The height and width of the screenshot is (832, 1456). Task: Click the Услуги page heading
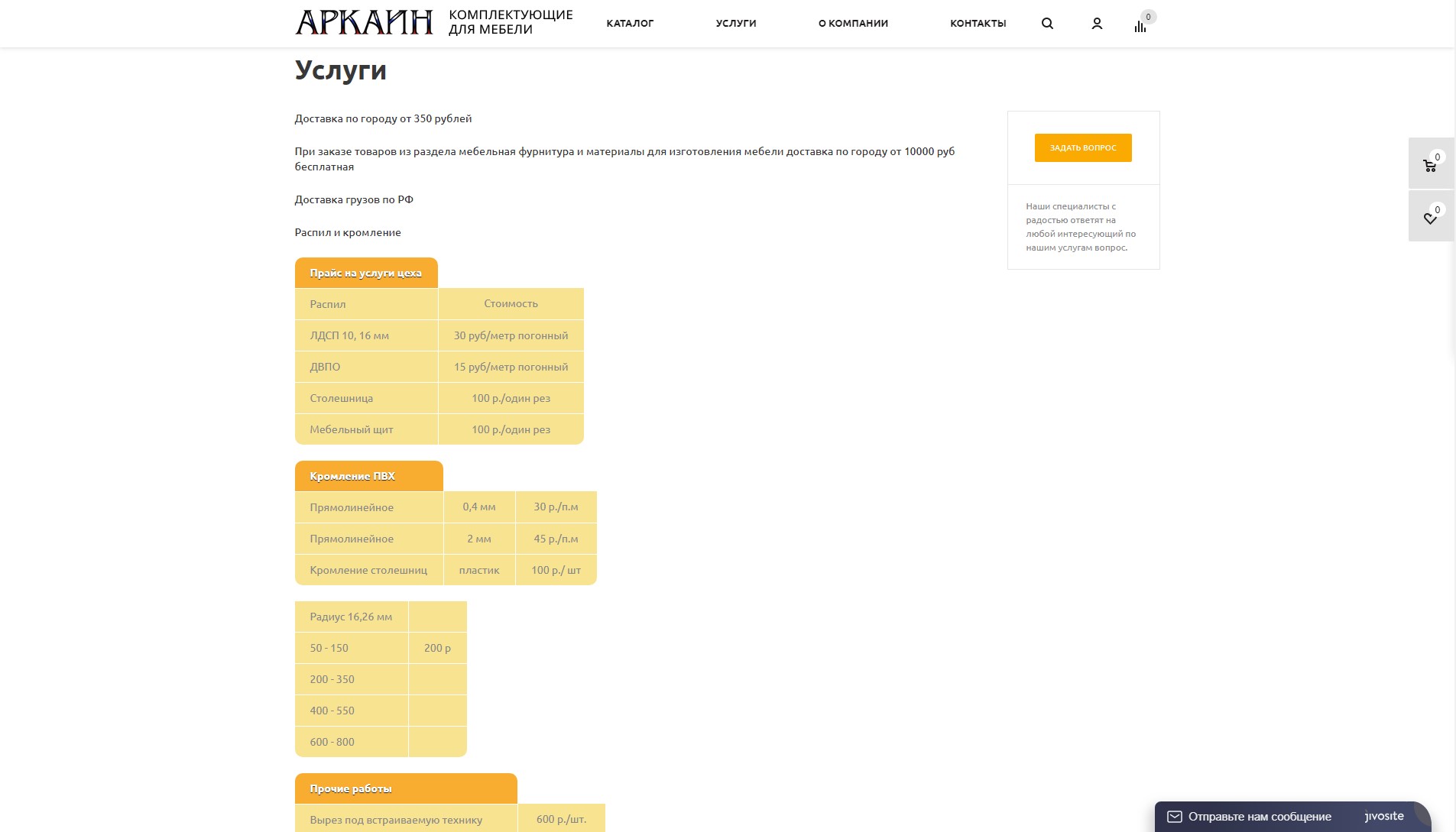(x=341, y=70)
